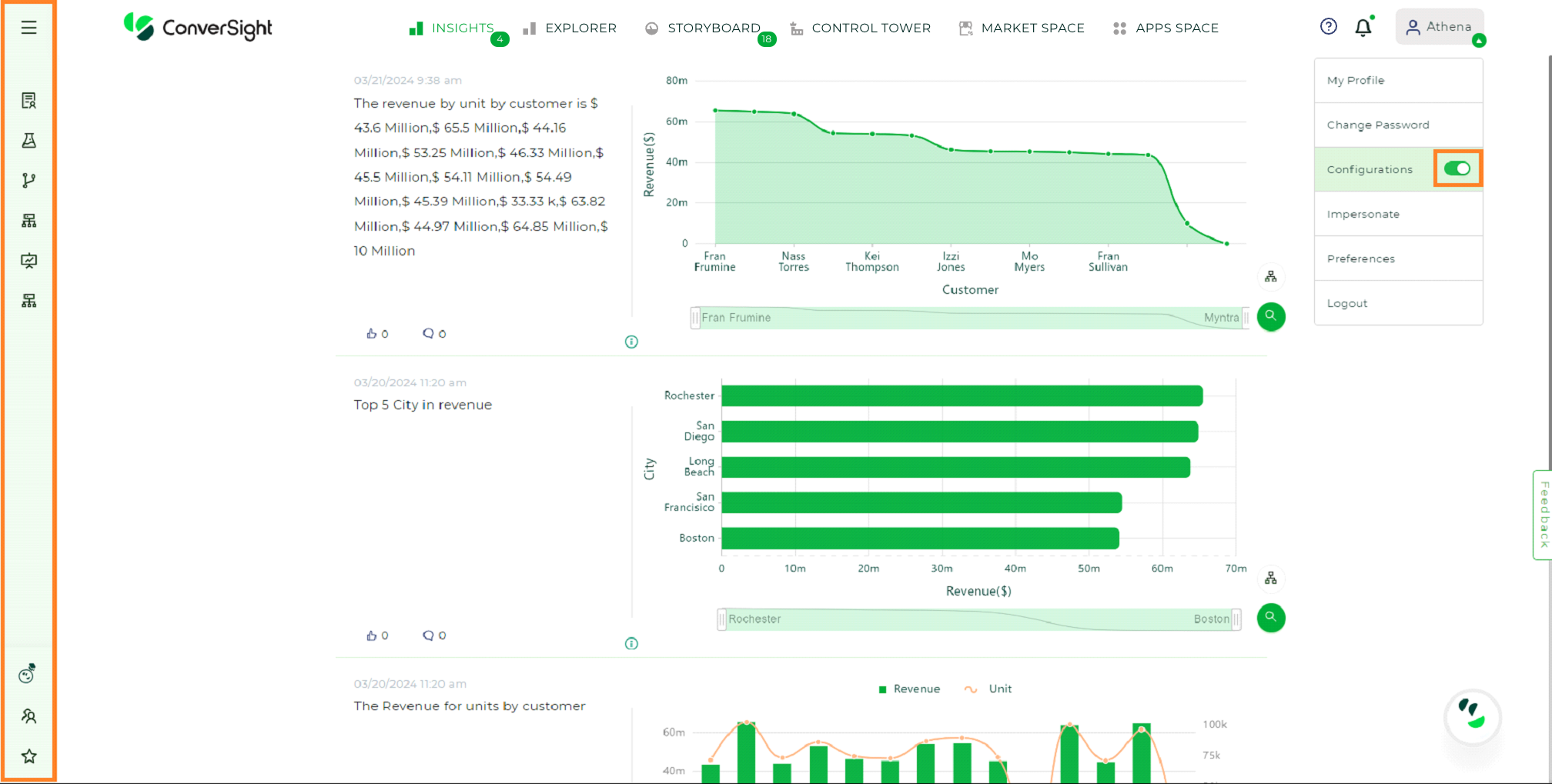Image resolution: width=1552 pixels, height=784 pixels.
Task: Open the help question mark icon
Action: [x=1328, y=27]
